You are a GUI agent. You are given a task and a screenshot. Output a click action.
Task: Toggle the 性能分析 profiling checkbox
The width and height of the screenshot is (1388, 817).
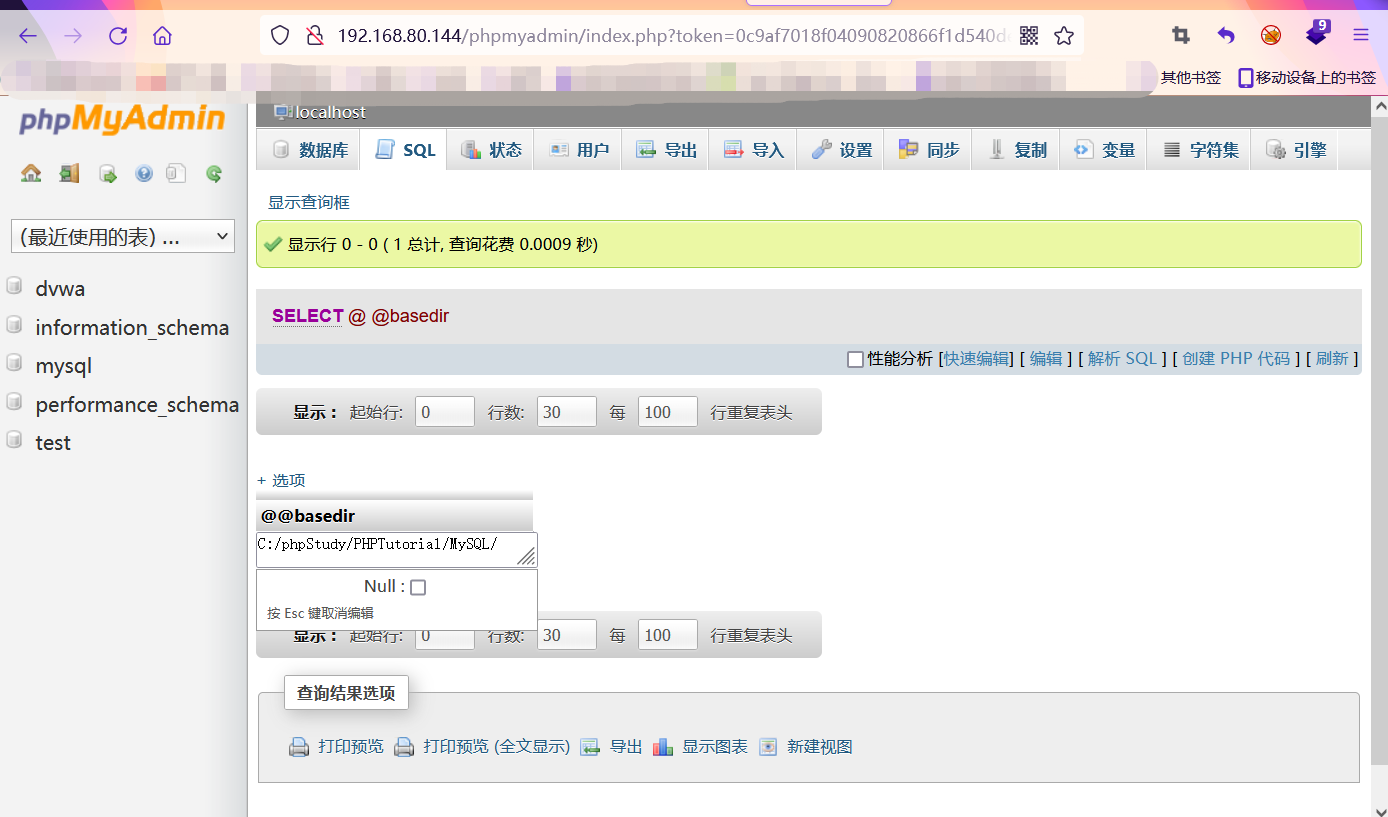pyautogui.click(x=855, y=359)
